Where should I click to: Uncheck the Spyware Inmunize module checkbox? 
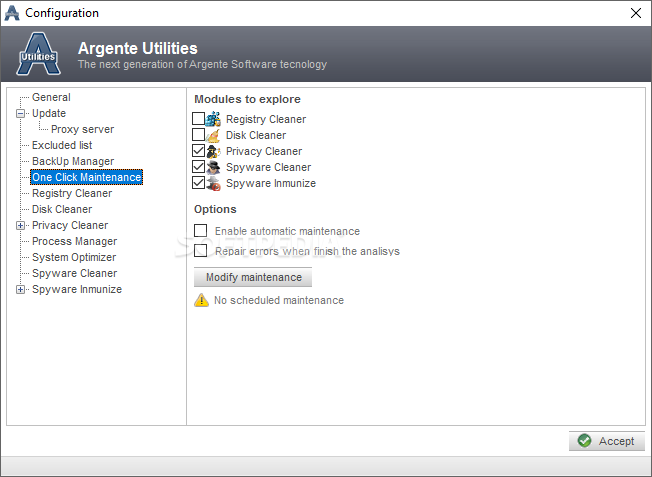tap(198, 183)
